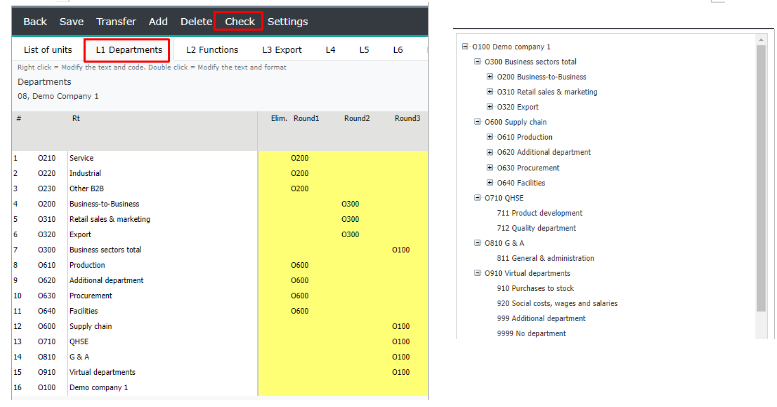Image resolution: width=777 pixels, height=407 pixels.
Task: Click Add in the toolbar
Action: [158, 21]
